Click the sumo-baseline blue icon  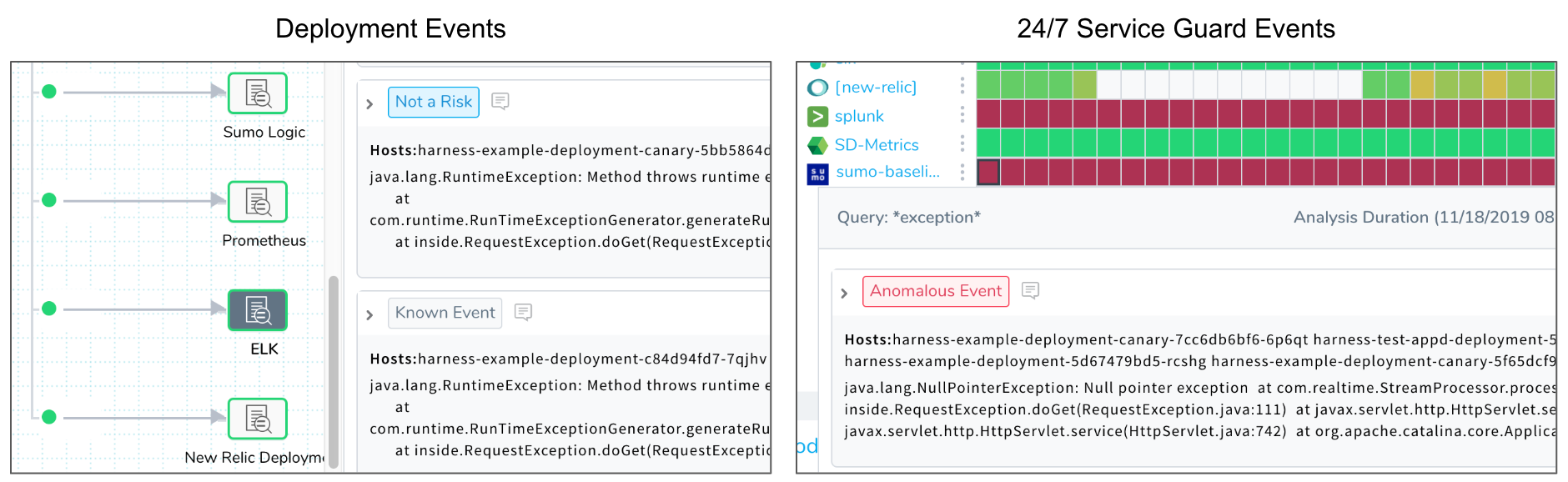pyautogui.click(x=817, y=173)
